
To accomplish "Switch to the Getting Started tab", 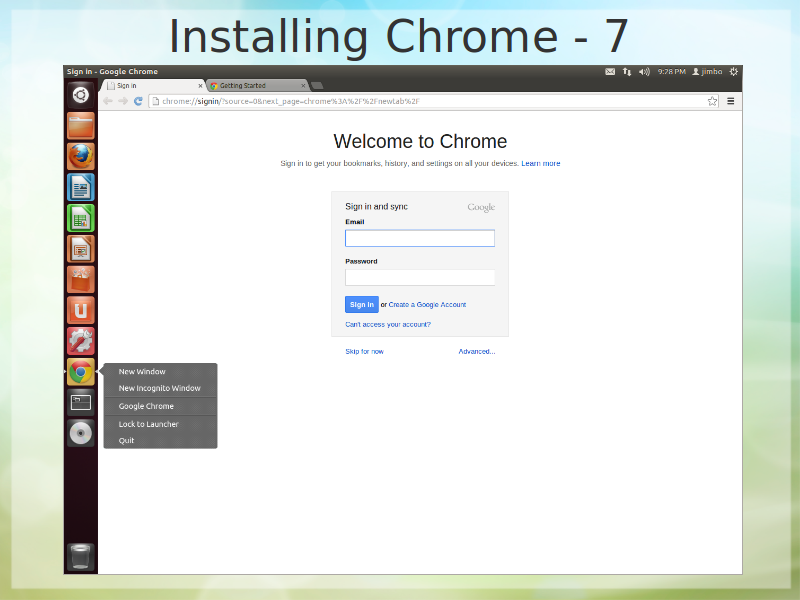I will click(258, 86).
